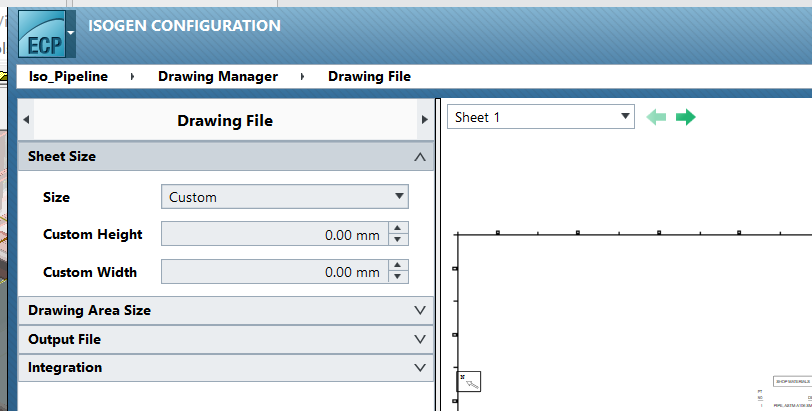Image resolution: width=812 pixels, height=411 pixels.
Task: Select Drawing Manager in the breadcrumb
Action: (218, 77)
